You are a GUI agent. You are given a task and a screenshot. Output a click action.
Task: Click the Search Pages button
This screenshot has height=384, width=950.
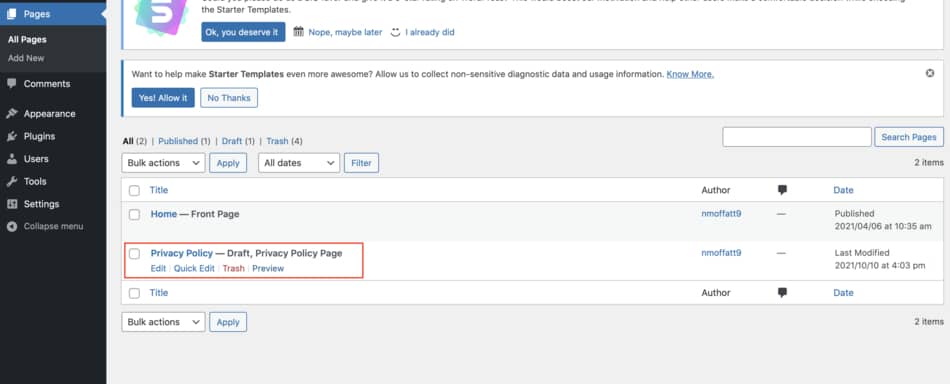pos(909,137)
